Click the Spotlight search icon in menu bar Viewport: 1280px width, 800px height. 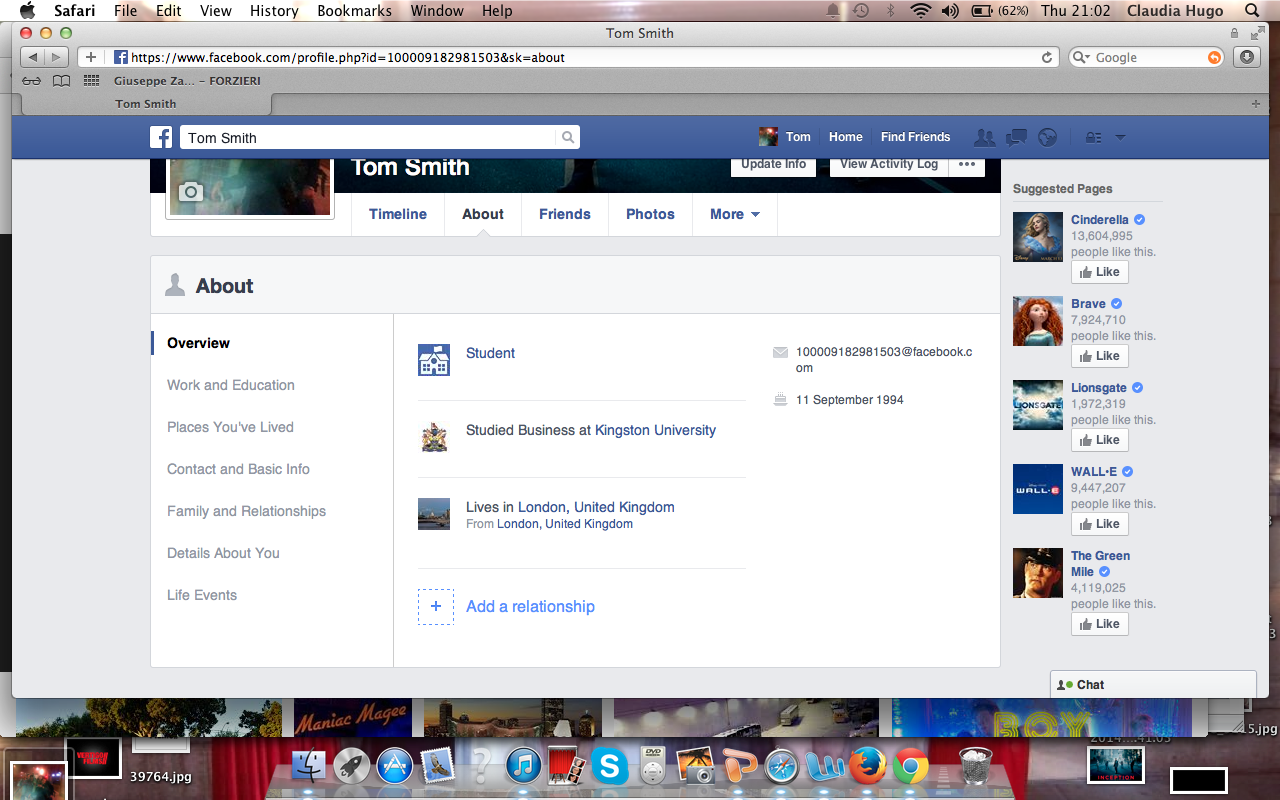coord(1252,11)
